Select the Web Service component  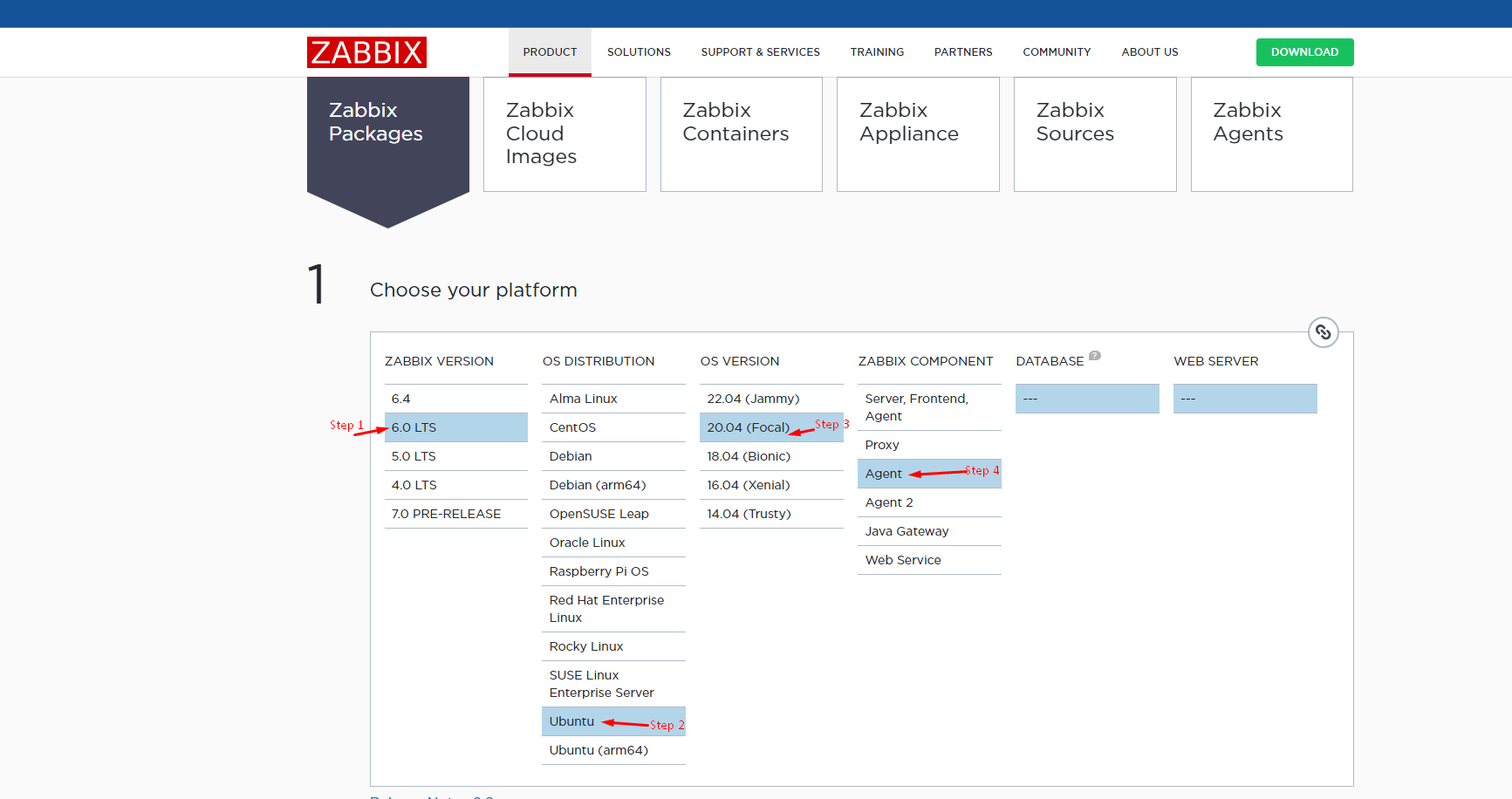[929, 560]
